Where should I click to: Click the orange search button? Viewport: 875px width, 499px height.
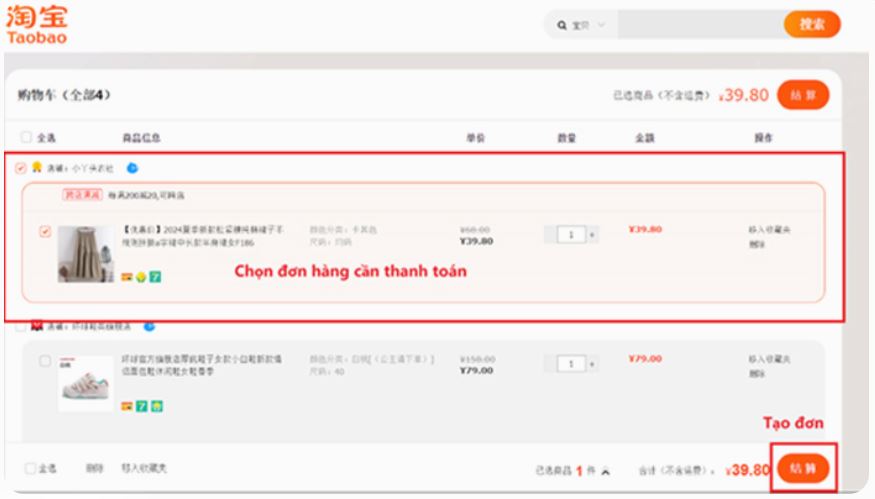(812, 24)
